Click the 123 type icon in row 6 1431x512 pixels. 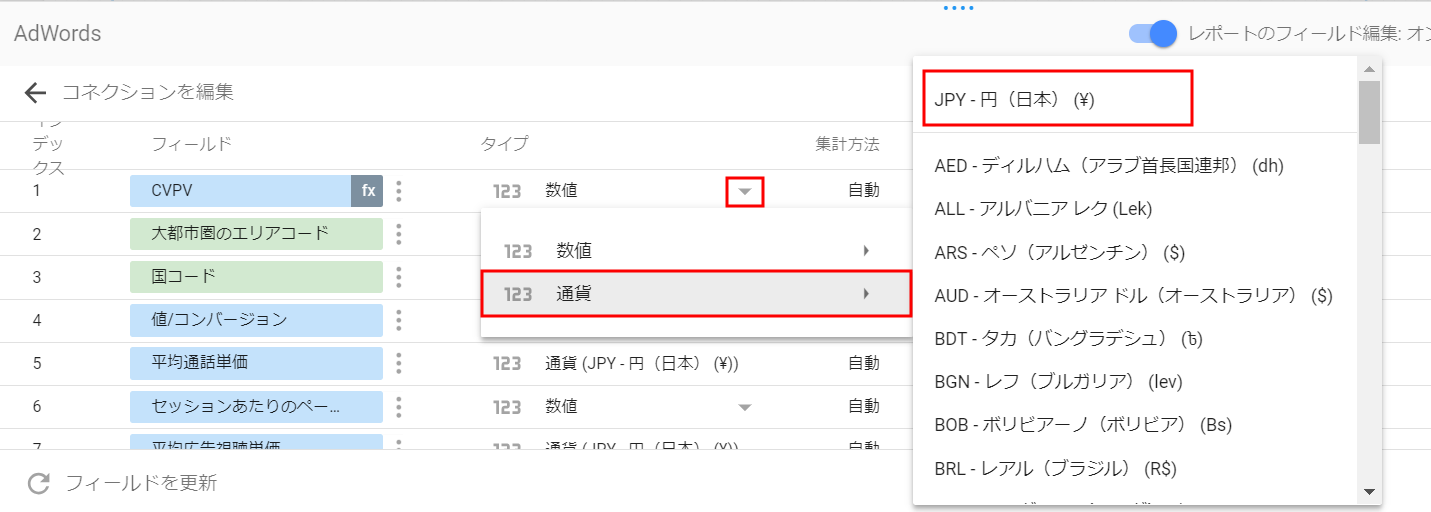(x=507, y=407)
